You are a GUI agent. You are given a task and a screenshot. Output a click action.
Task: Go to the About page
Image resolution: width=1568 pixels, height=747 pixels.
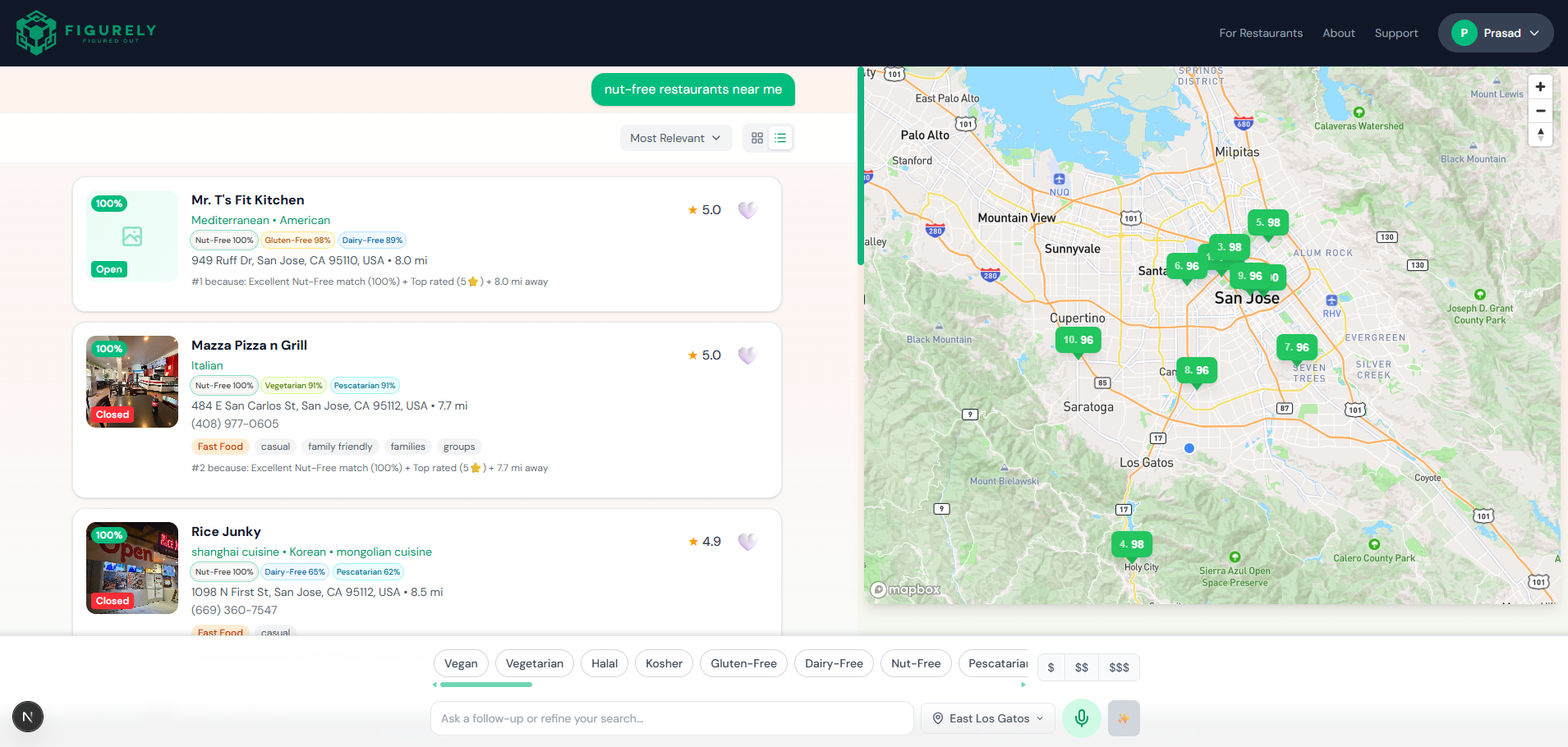(1337, 33)
